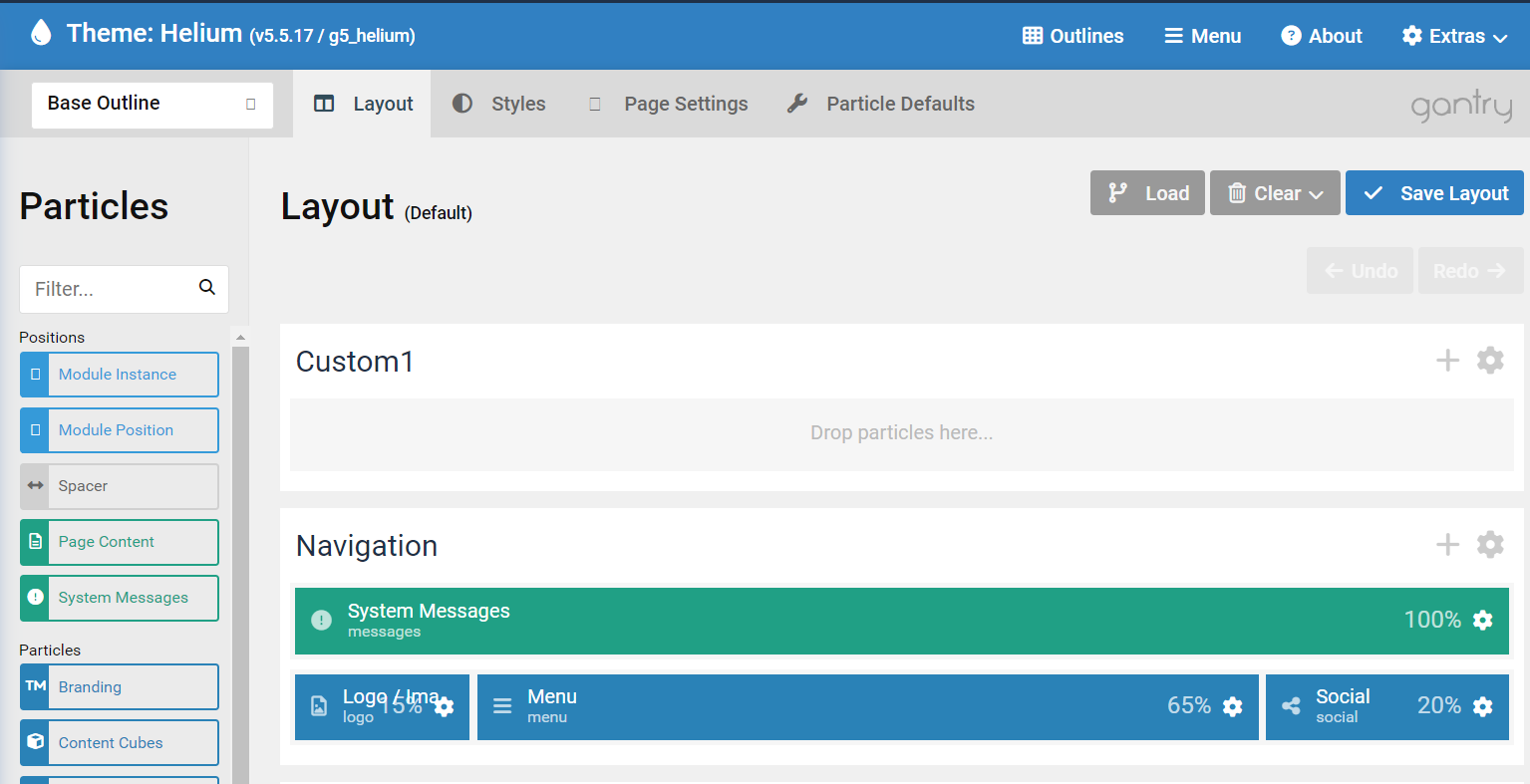This screenshot has height=784, width=1530.
Task: Open the Extras dropdown menu
Action: click(x=1454, y=36)
